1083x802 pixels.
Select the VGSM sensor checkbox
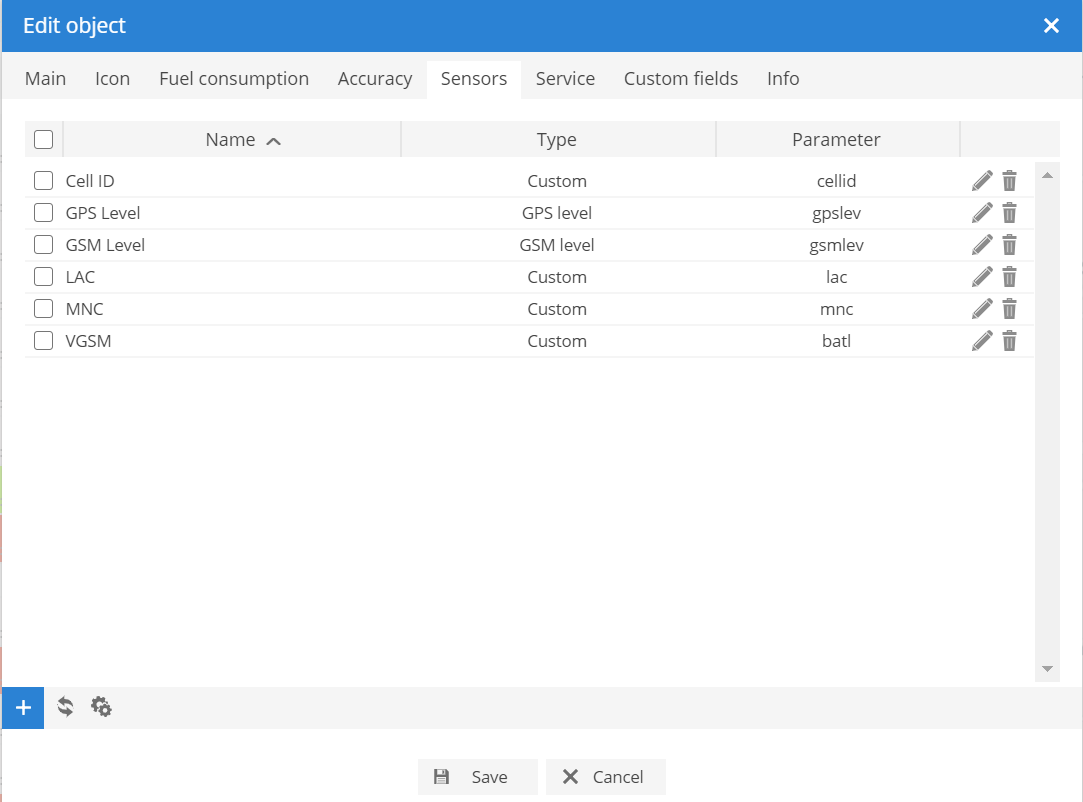click(x=44, y=341)
